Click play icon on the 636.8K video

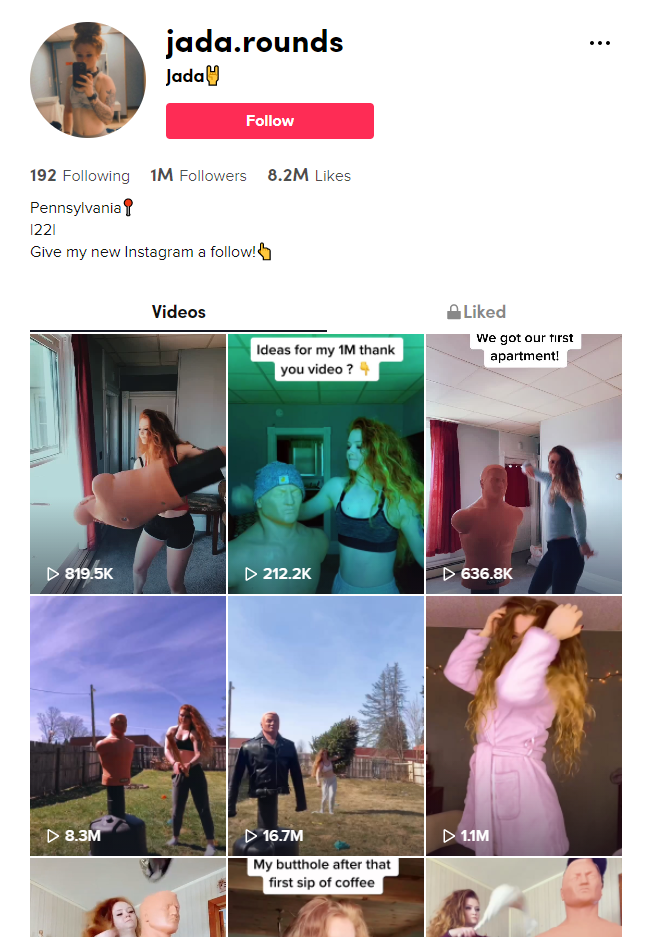pyautogui.click(x=449, y=574)
